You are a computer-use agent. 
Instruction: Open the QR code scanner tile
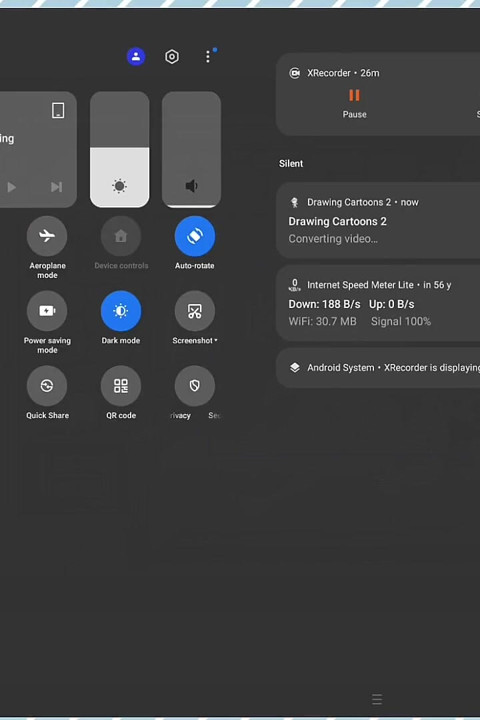[121, 386]
